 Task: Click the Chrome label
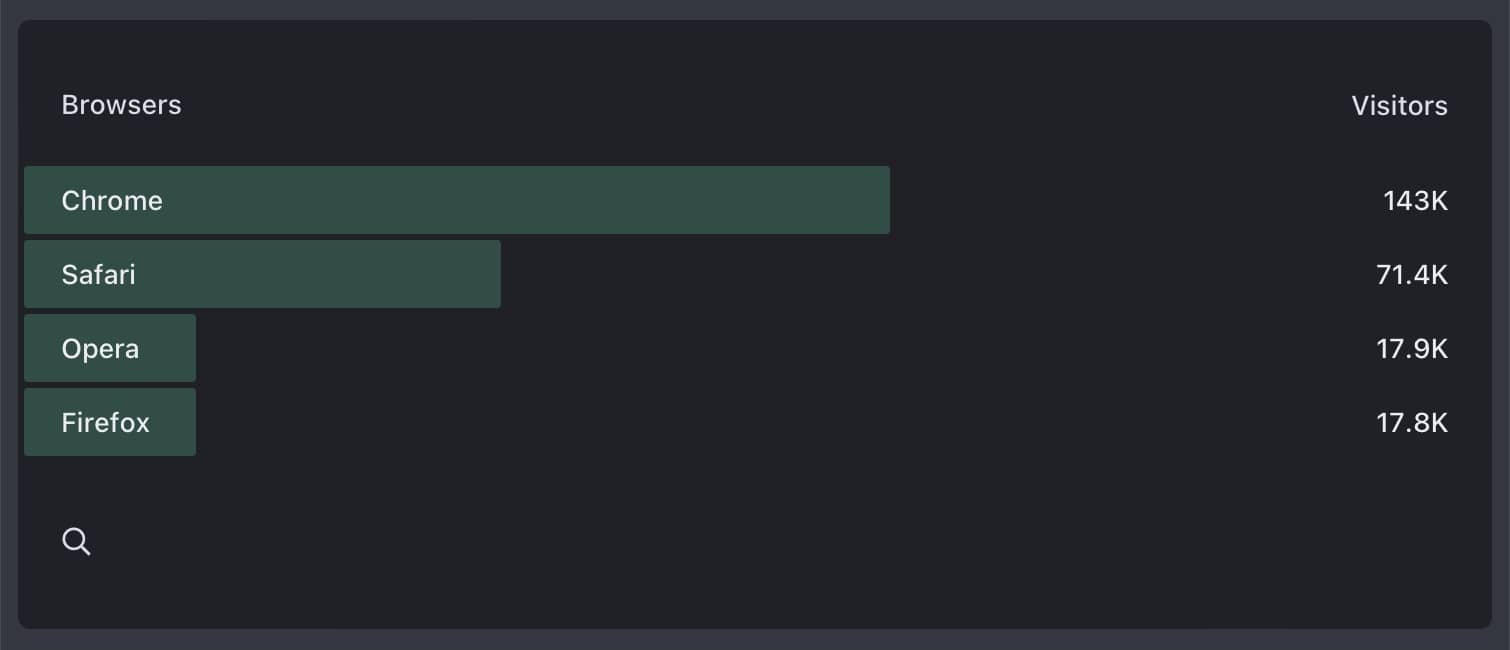coord(112,200)
